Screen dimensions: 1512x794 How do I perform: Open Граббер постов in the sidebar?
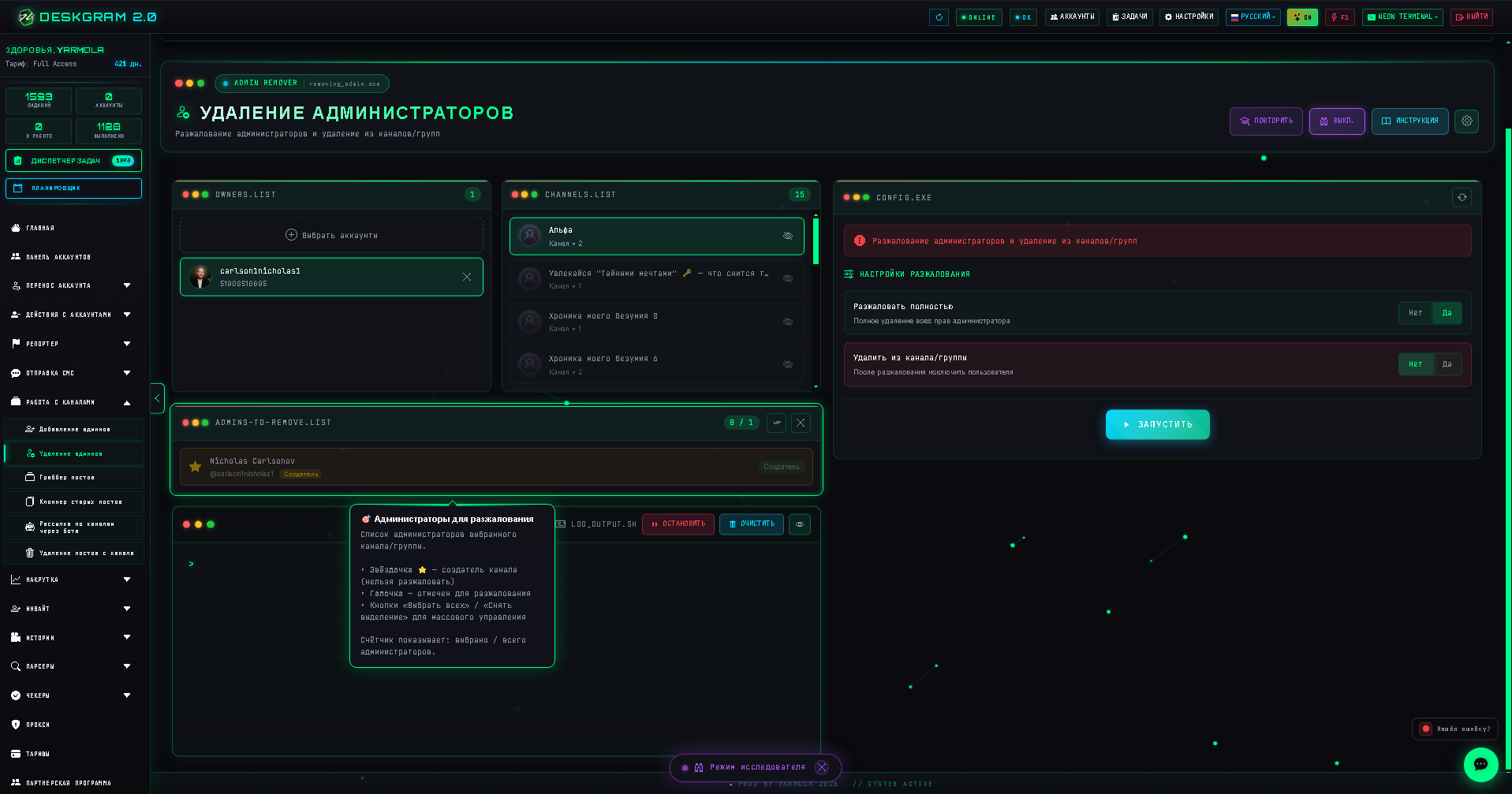74,478
